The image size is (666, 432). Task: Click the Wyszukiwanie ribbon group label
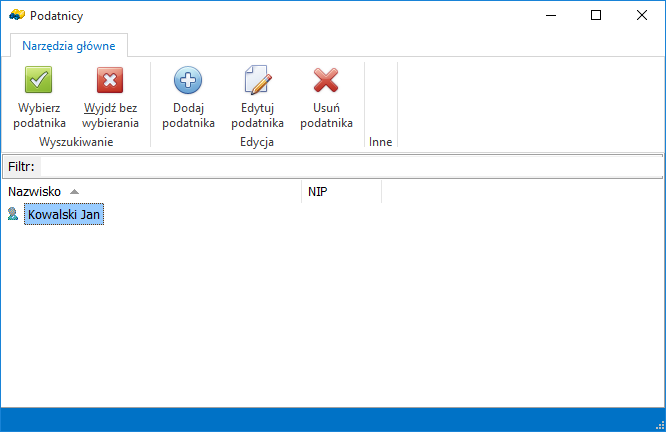tap(76, 142)
